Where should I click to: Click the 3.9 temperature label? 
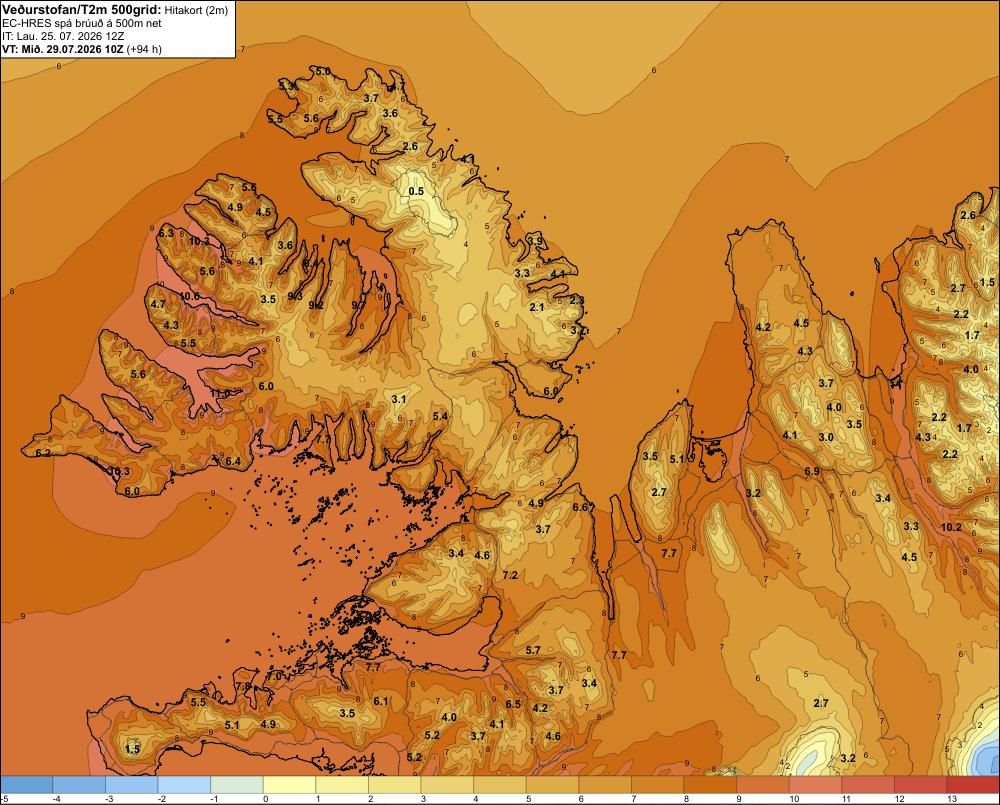click(x=536, y=241)
